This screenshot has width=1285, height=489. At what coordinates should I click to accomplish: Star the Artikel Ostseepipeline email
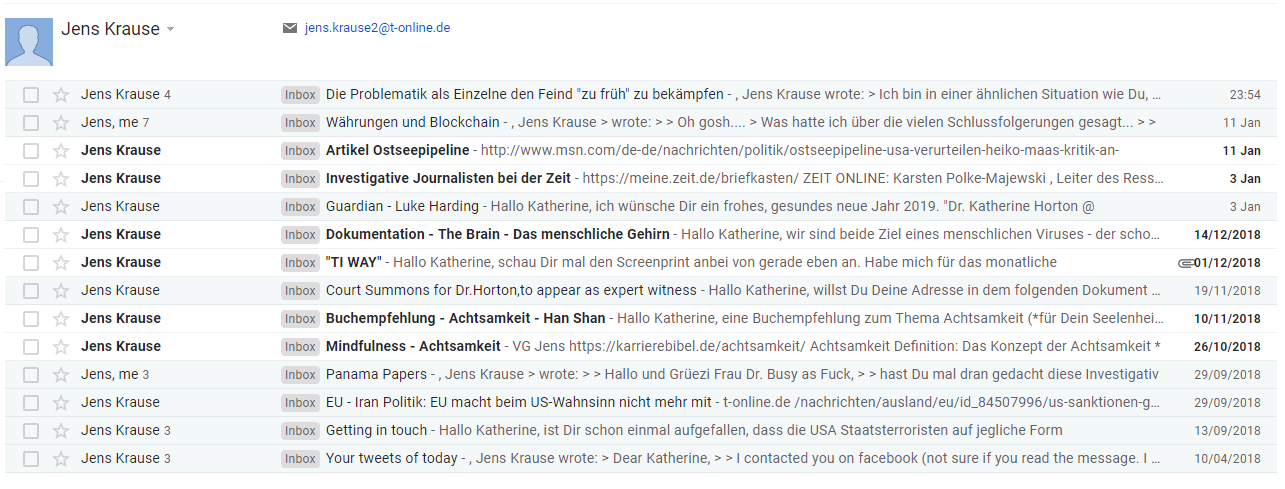61,151
